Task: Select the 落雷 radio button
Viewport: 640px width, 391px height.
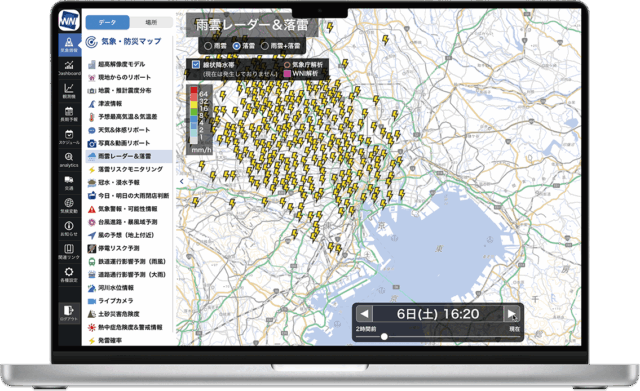Action: point(236,46)
